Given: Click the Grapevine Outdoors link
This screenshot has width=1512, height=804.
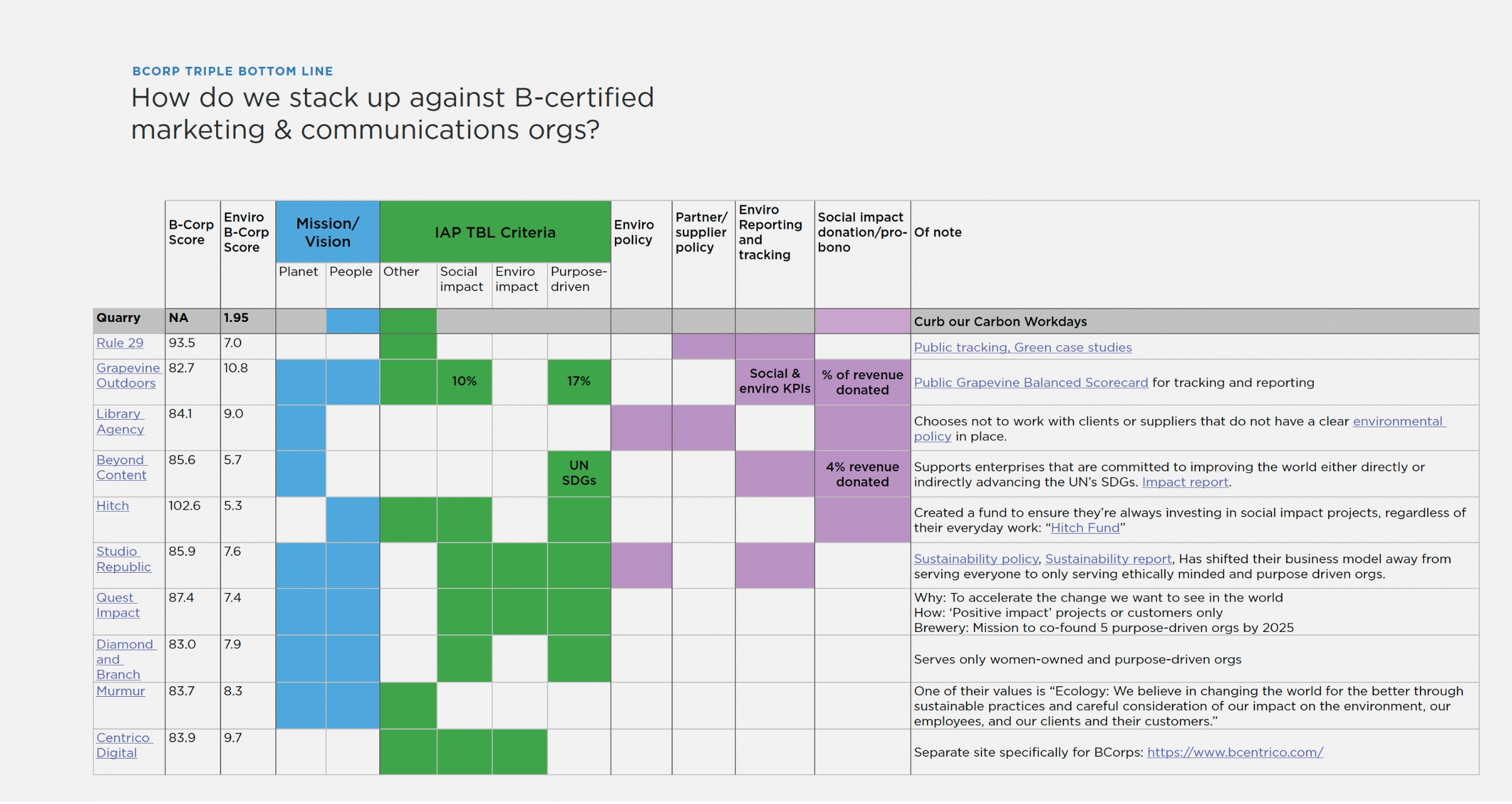Looking at the screenshot, I should (128, 369).
